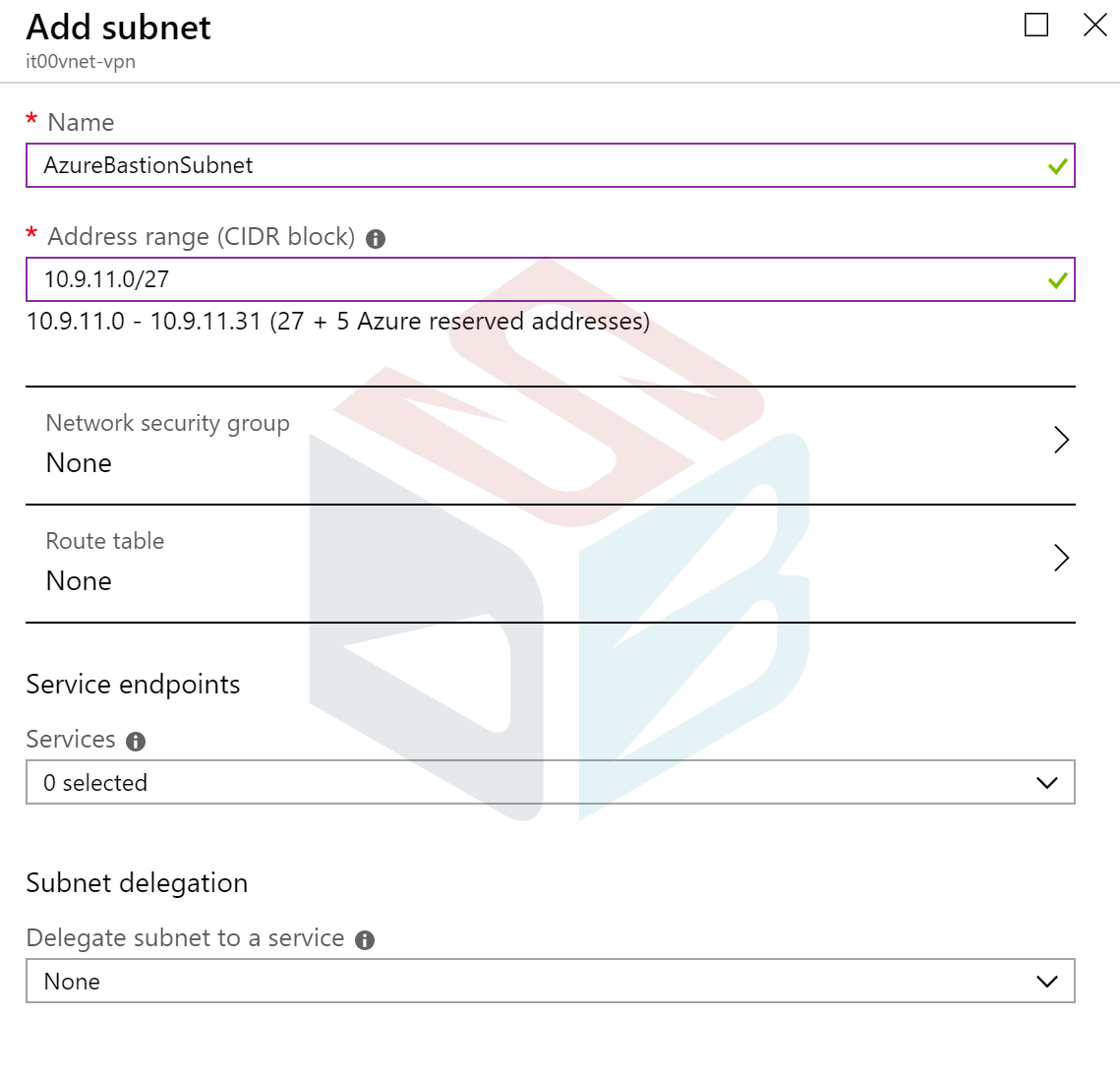This screenshot has height=1078, width=1120.
Task: Click the address range field 10.9.11.0/27
Action: [550, 279]
